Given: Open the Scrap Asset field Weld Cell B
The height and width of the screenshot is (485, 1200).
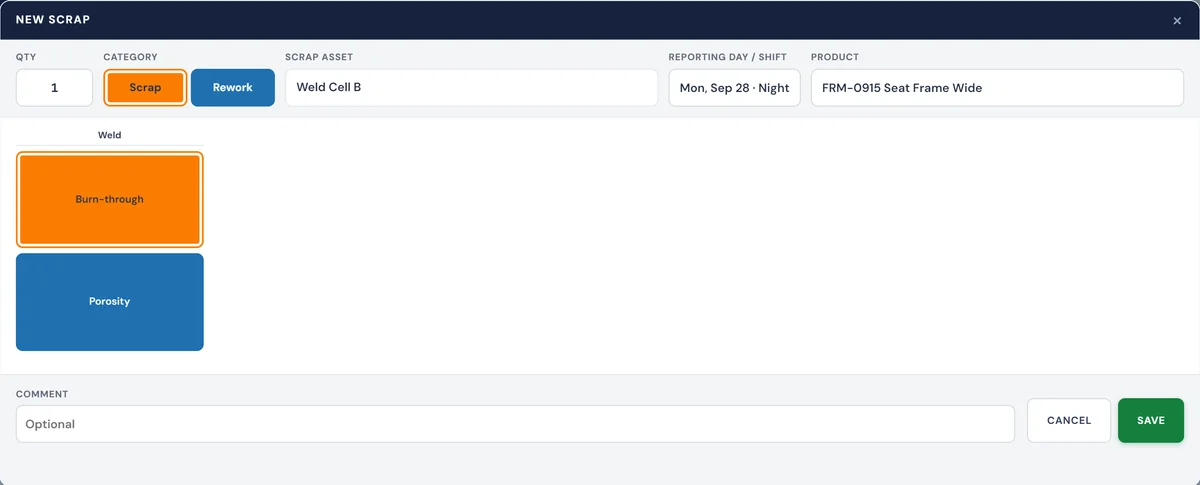Looking at the screenshot, I should pyautogui.click(x=471, y=87).
